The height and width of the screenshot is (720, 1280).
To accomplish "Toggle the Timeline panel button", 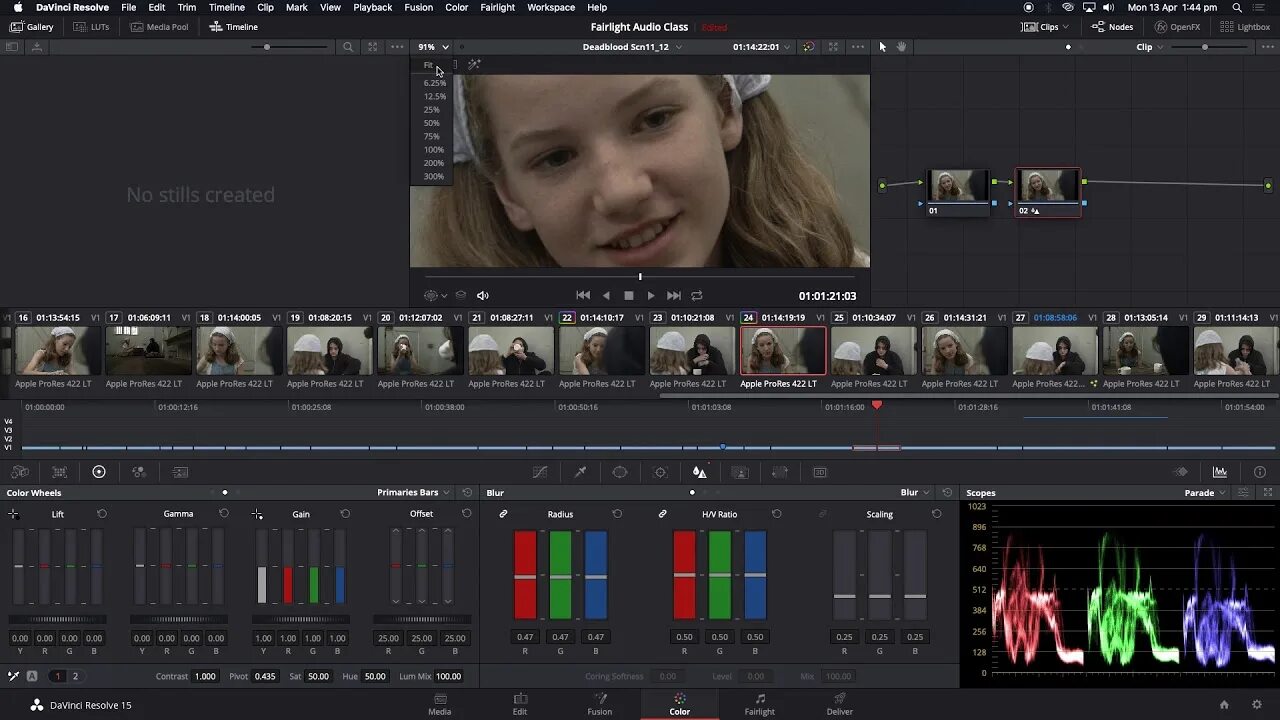I will point(234,27).
